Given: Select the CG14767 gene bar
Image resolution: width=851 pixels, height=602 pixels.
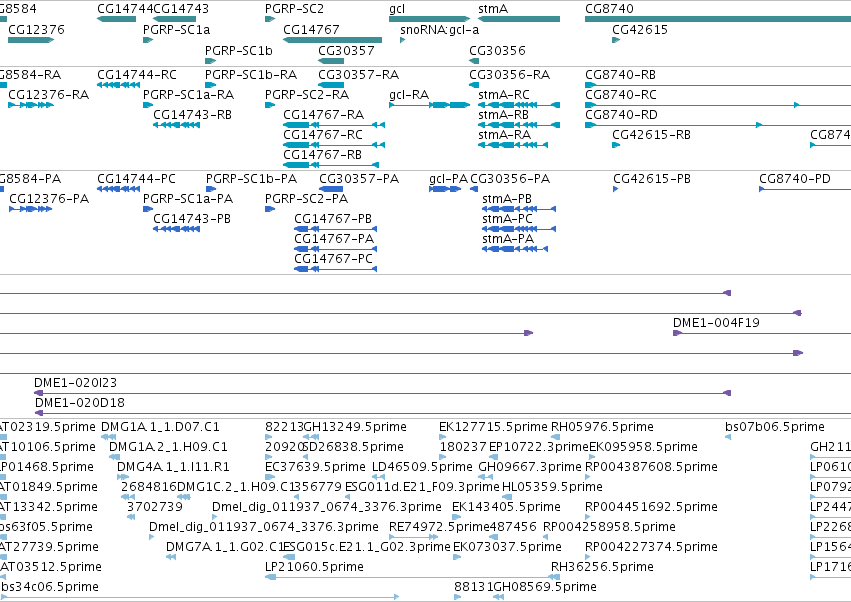Looking at the screenshot, I should click(332, 40).
